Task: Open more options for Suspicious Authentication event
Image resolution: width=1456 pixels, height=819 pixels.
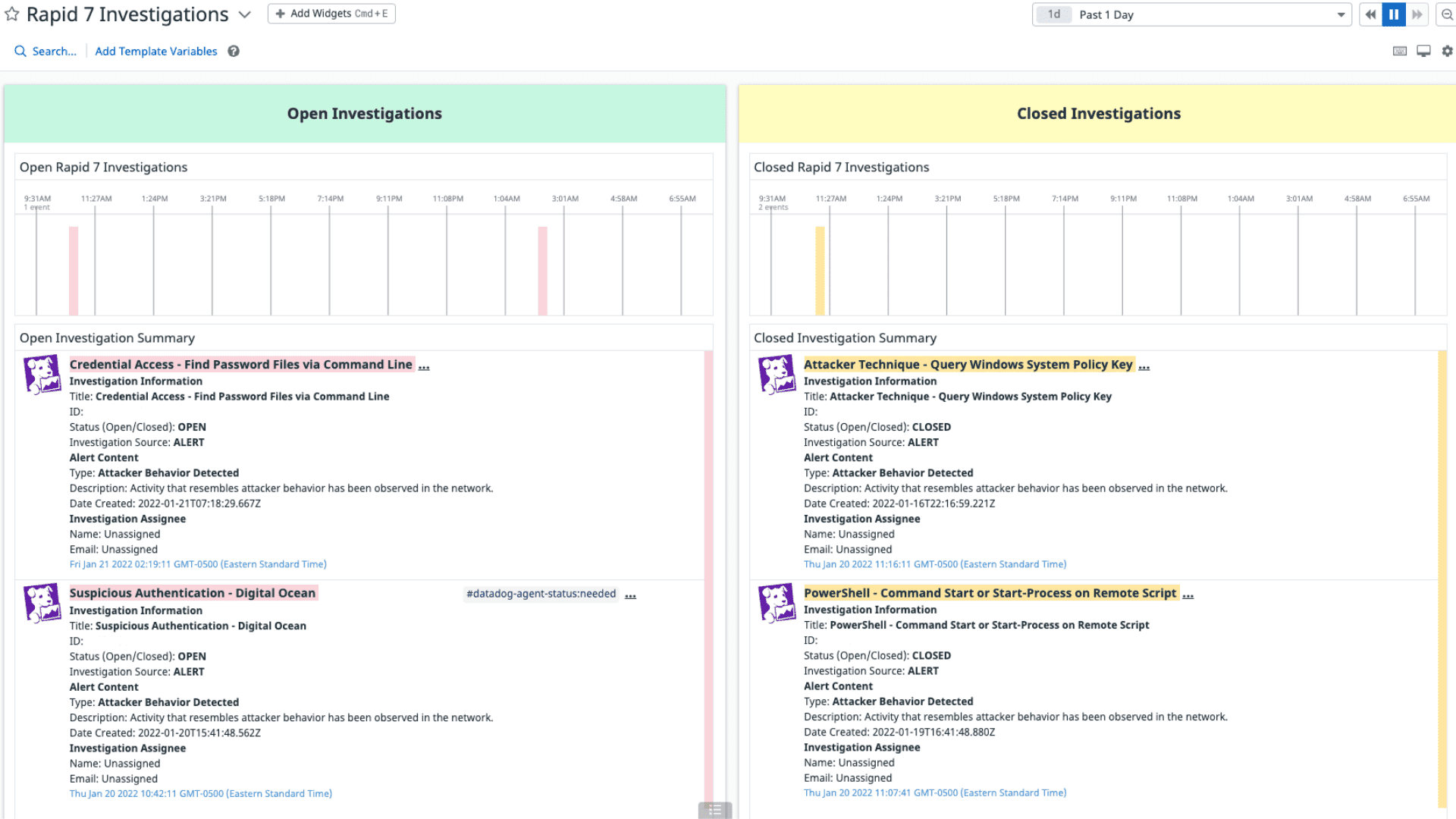Action: pos(630,595)
